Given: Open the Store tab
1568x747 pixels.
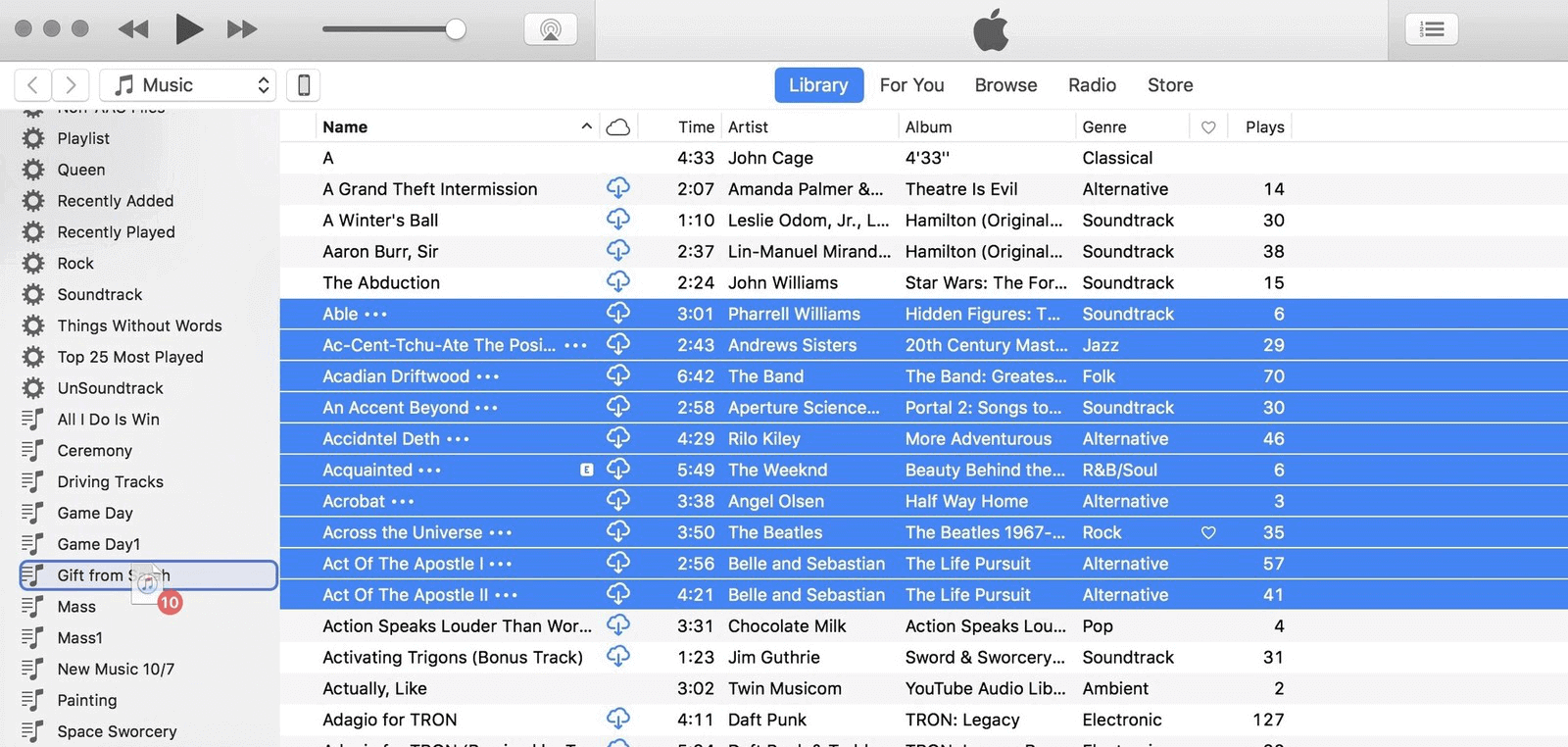Looking at the screenshot, I should coord(1170,85).
